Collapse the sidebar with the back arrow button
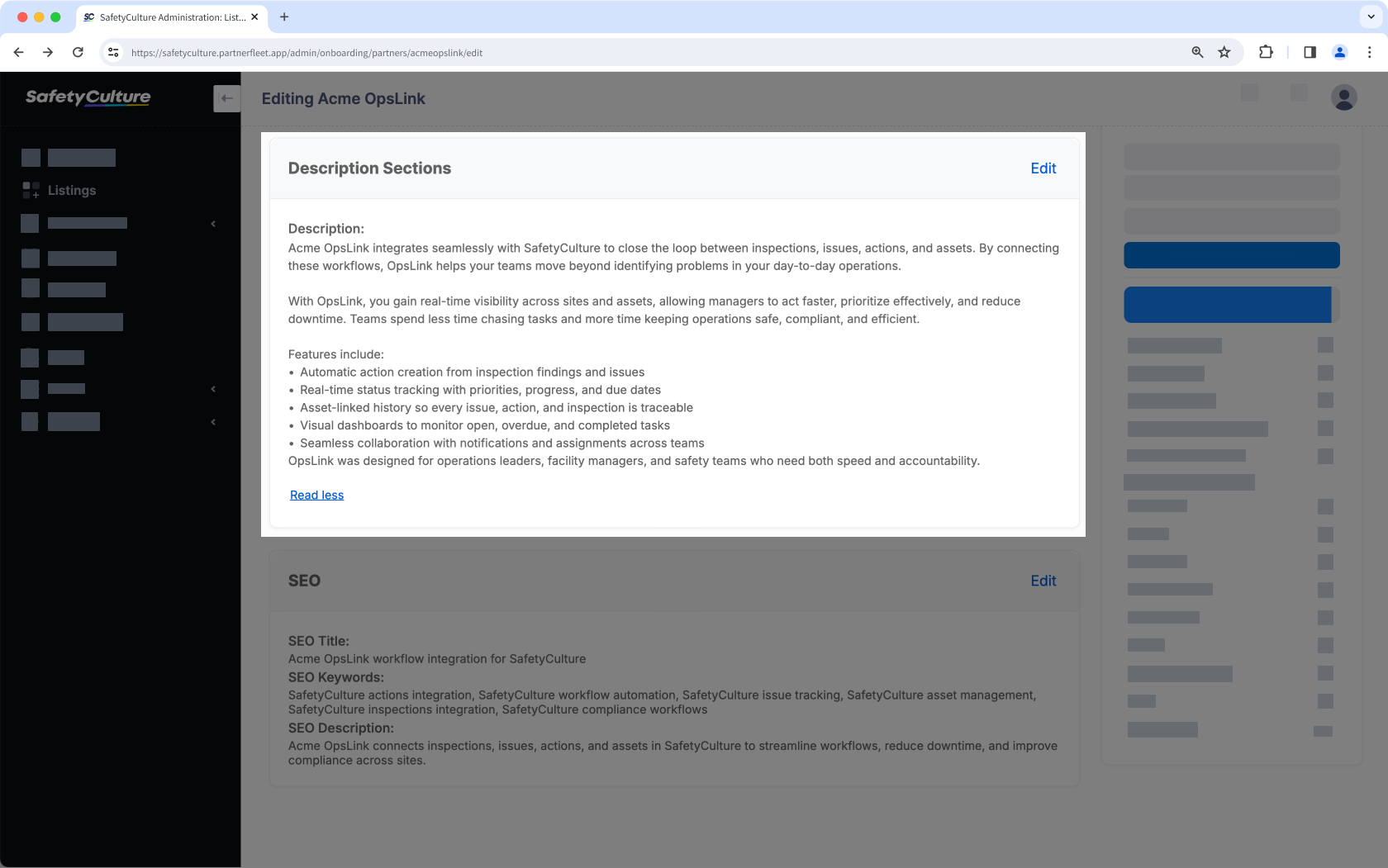The width and height of the screenshot is (1388, 868). tap(226, 98)
